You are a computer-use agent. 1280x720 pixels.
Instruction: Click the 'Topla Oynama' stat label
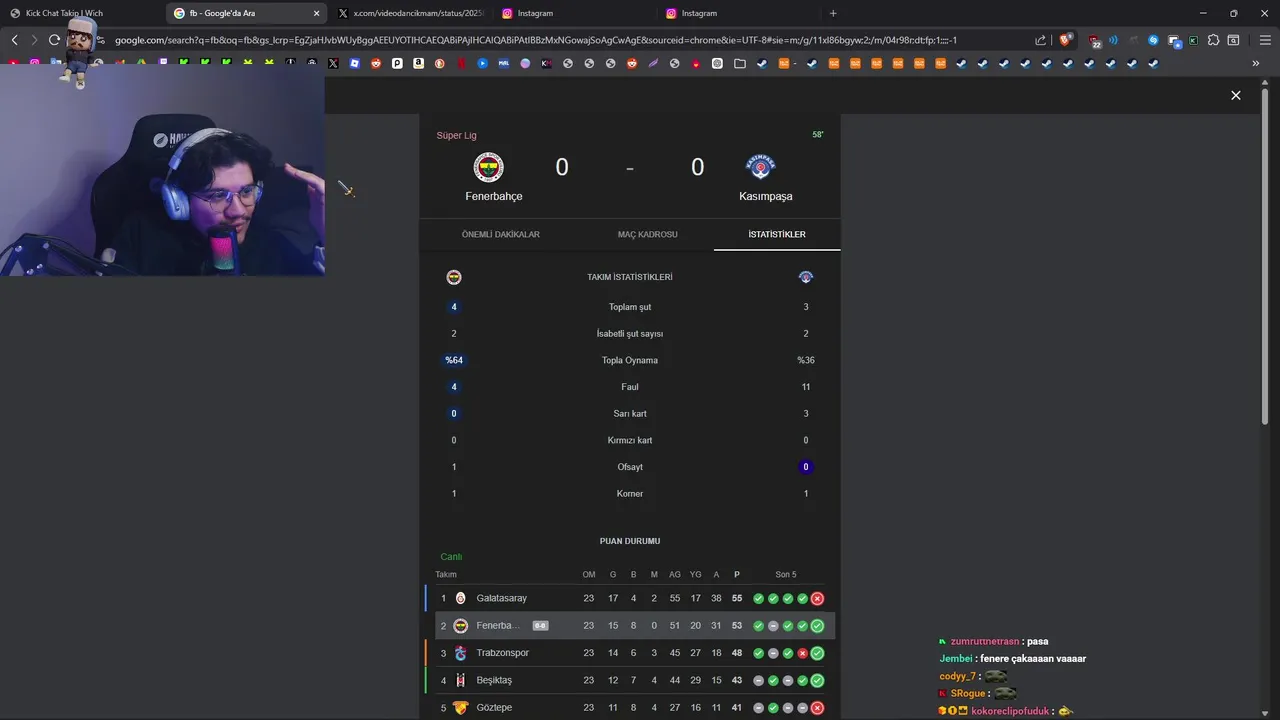point(630,360)
